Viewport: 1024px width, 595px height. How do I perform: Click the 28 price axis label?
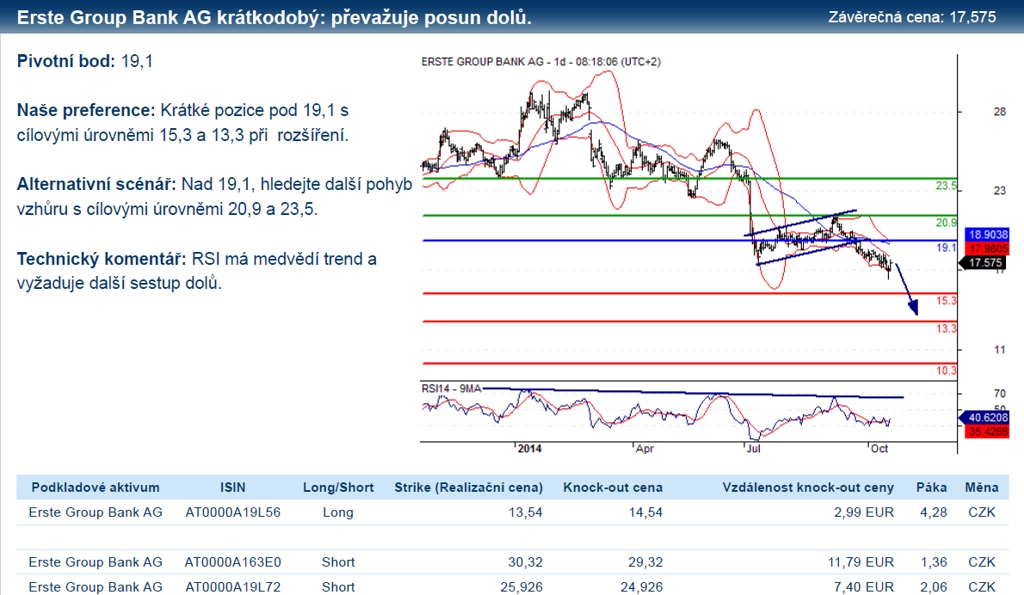pos(1000,112)
